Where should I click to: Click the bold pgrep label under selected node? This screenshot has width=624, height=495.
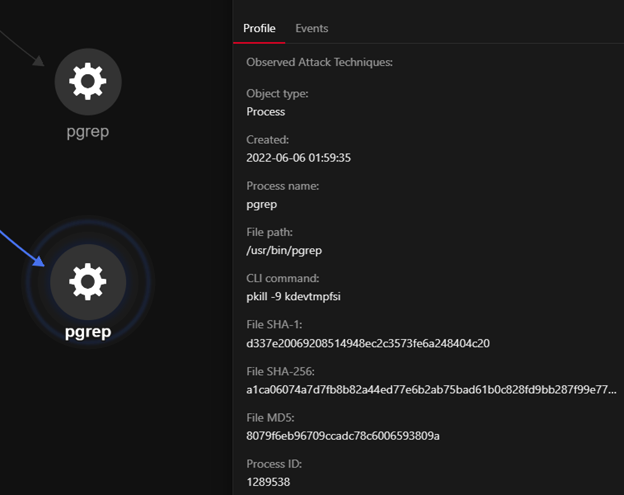click(88, 331)
